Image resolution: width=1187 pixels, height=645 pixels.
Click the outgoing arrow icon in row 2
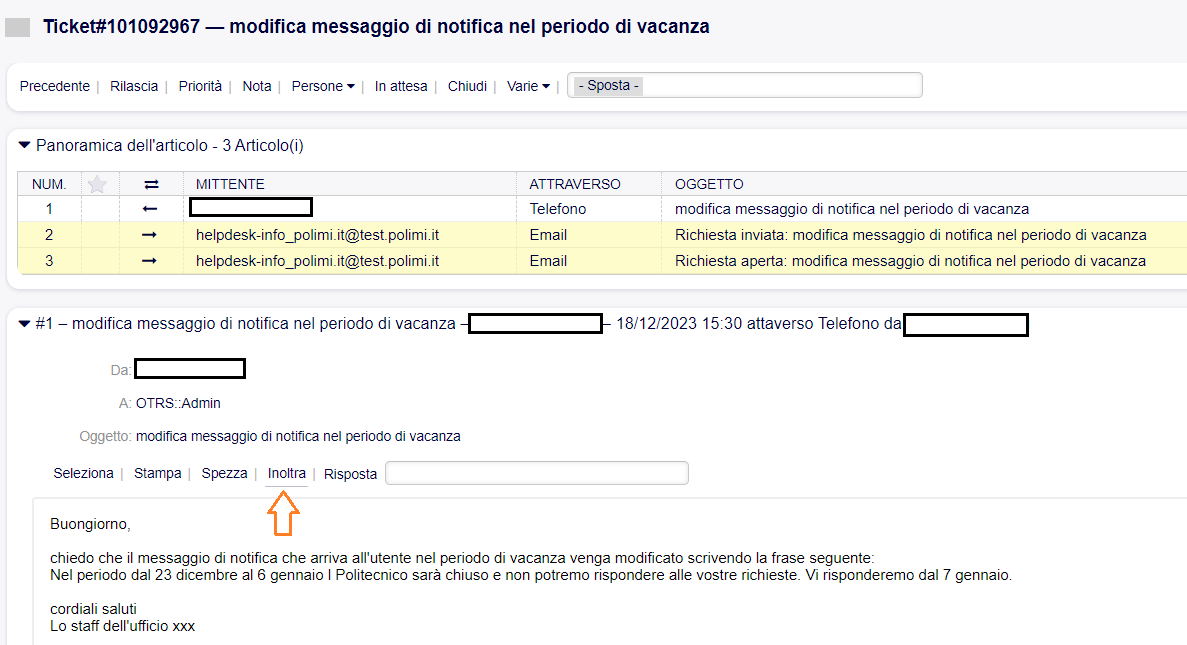[150, 235]
